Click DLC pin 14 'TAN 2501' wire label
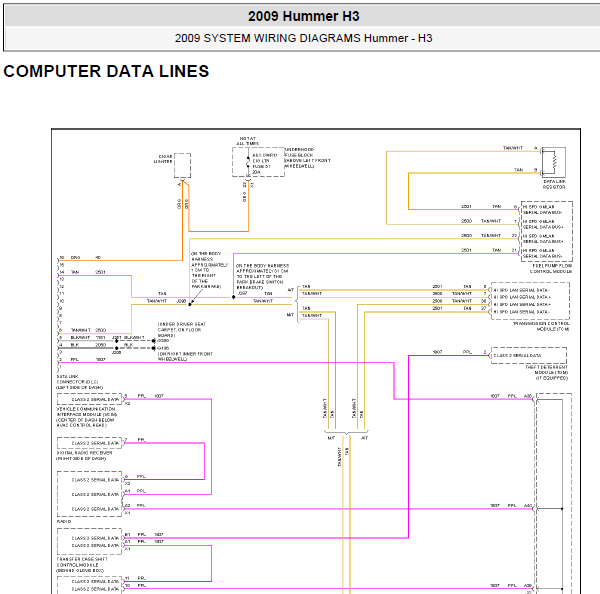The height and width of the screenshot is (594, 600). pos(88,272)
